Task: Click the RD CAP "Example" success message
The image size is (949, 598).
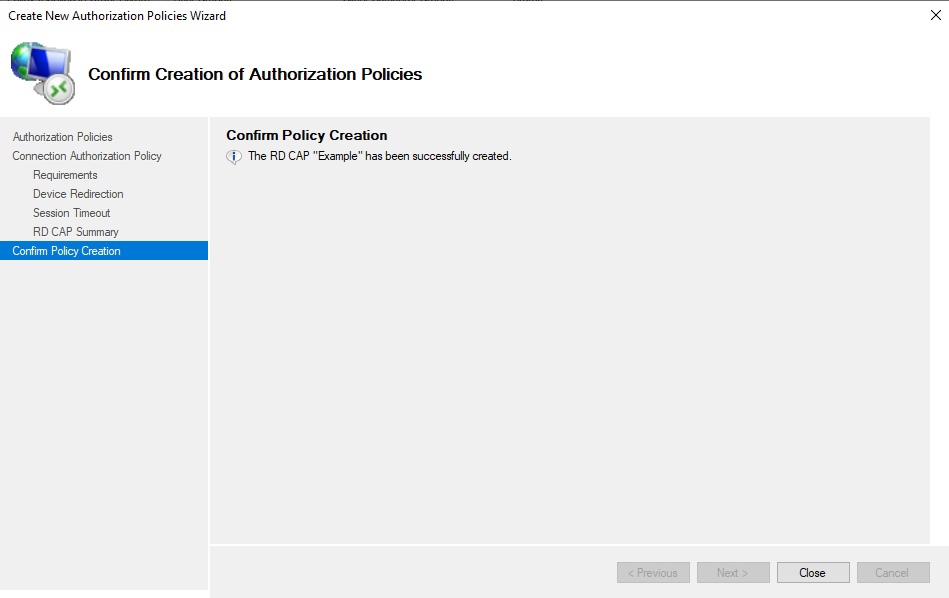Action: pyautogui.click(x=379, y=156)
